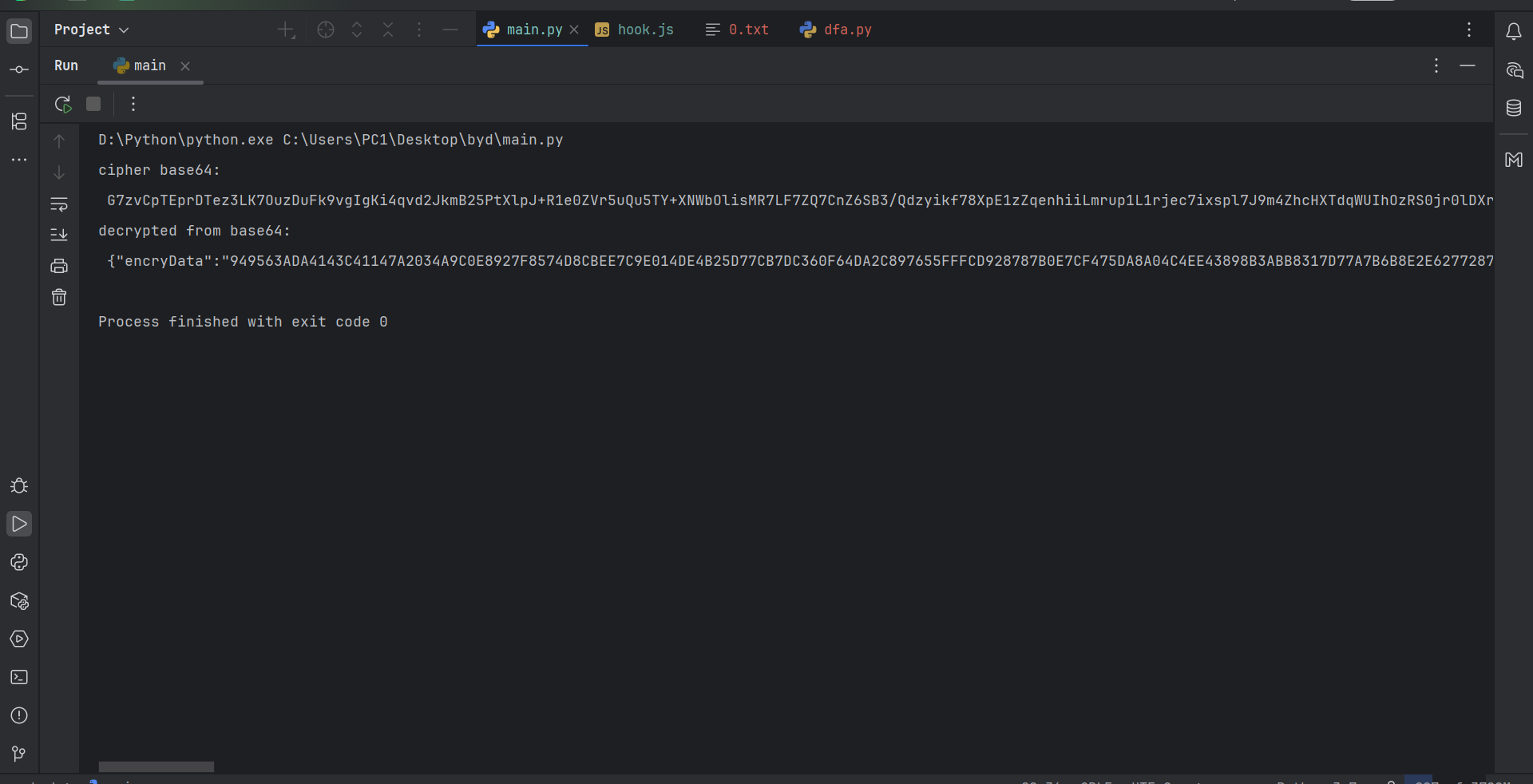1533x784 pixels.
Task: Rerun the main configuration
Action: [x=63, y=104]
